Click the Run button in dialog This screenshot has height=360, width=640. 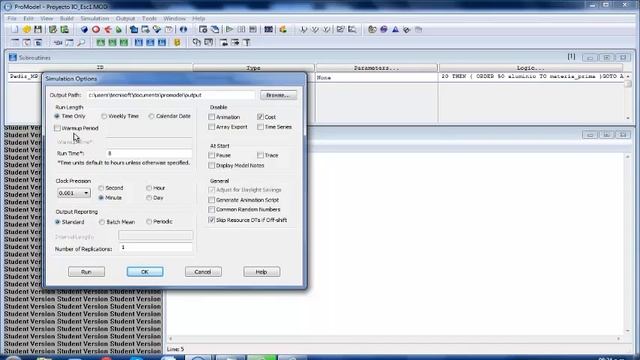86,272
